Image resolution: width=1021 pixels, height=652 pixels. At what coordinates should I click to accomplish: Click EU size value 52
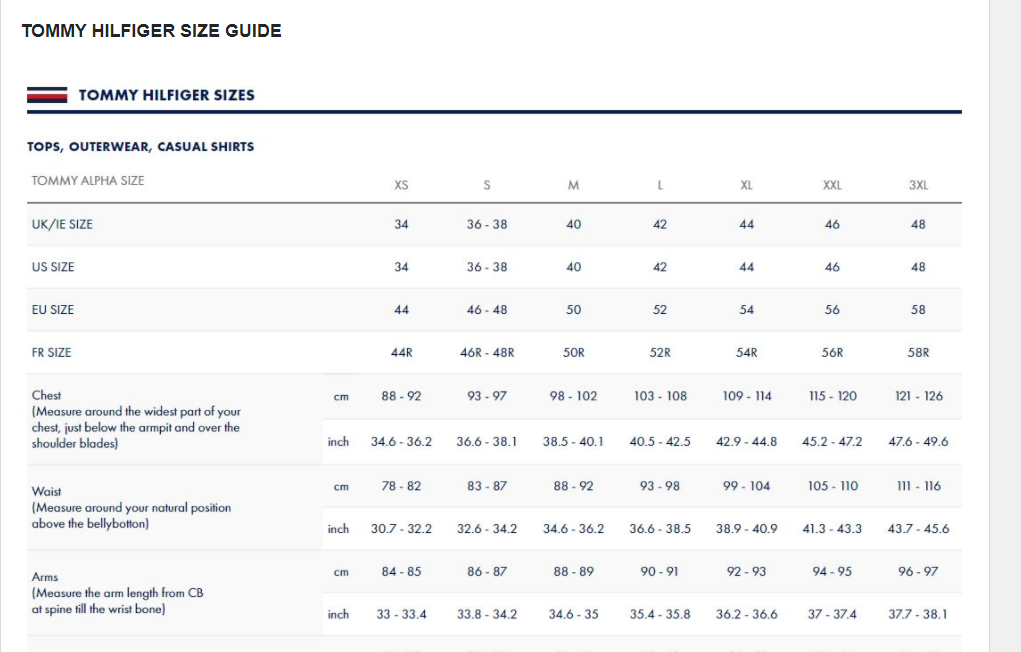660,310
